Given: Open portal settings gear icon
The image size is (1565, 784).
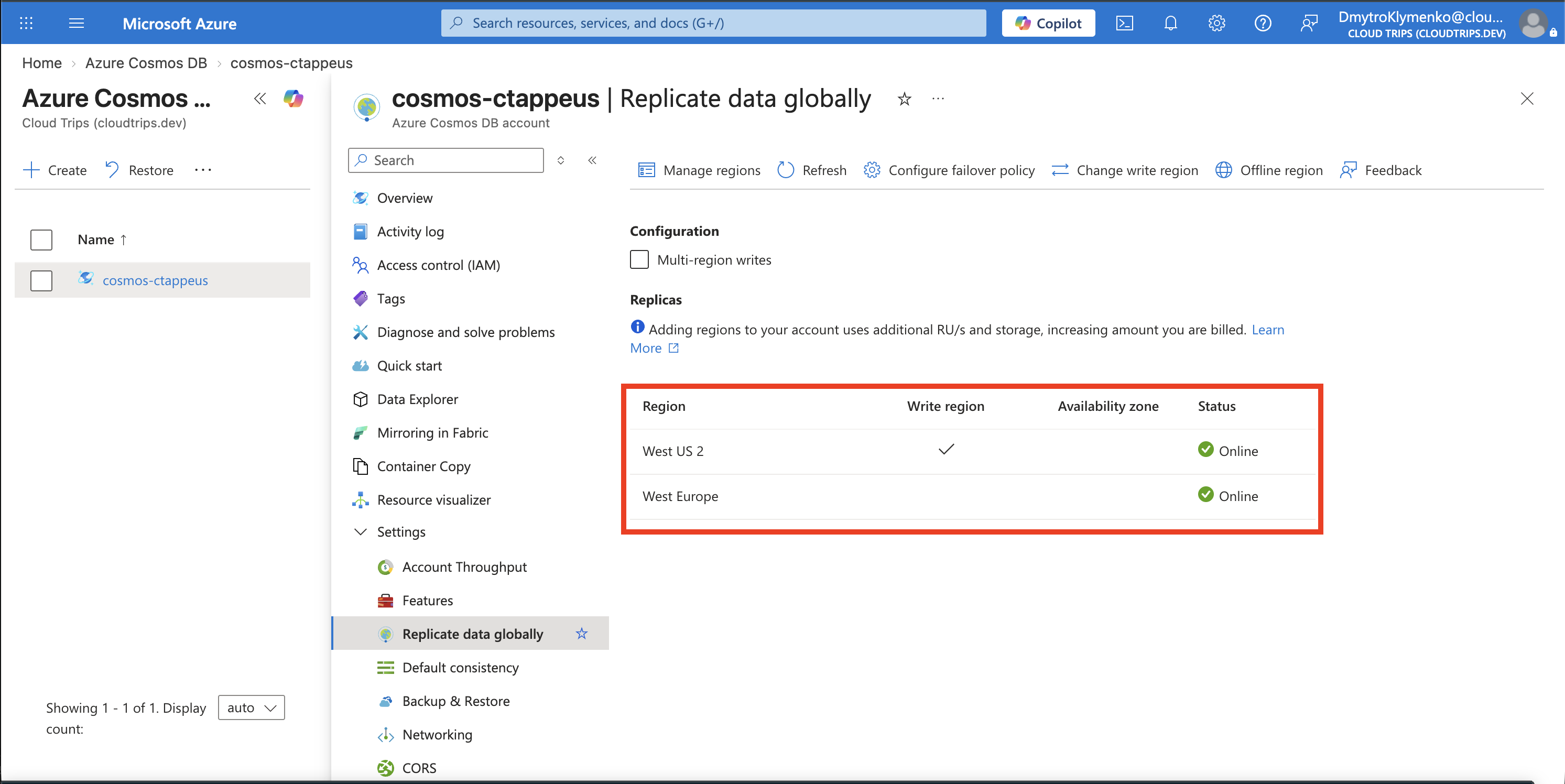Looking at the screenshot, I should click(1217, 23).
